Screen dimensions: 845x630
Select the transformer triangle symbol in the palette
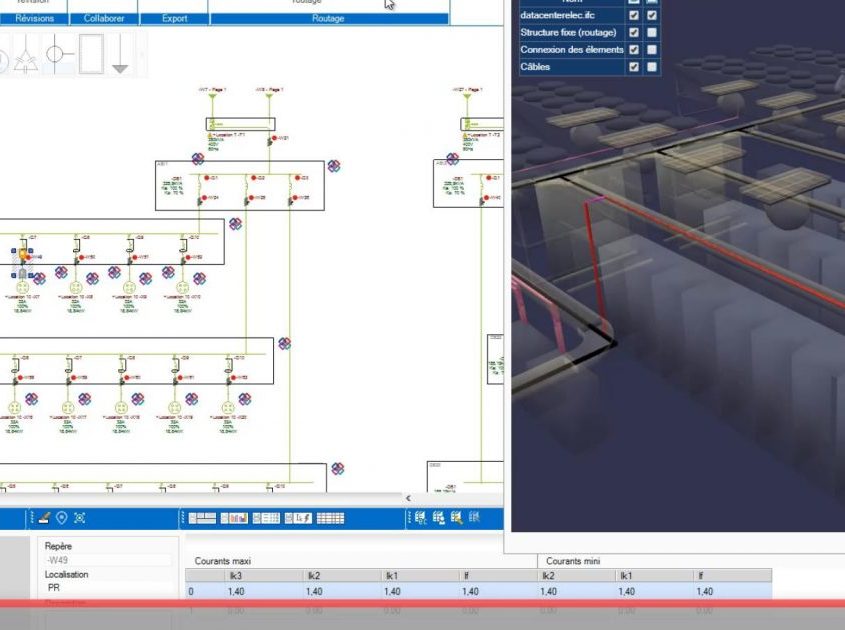click(25, 54)
